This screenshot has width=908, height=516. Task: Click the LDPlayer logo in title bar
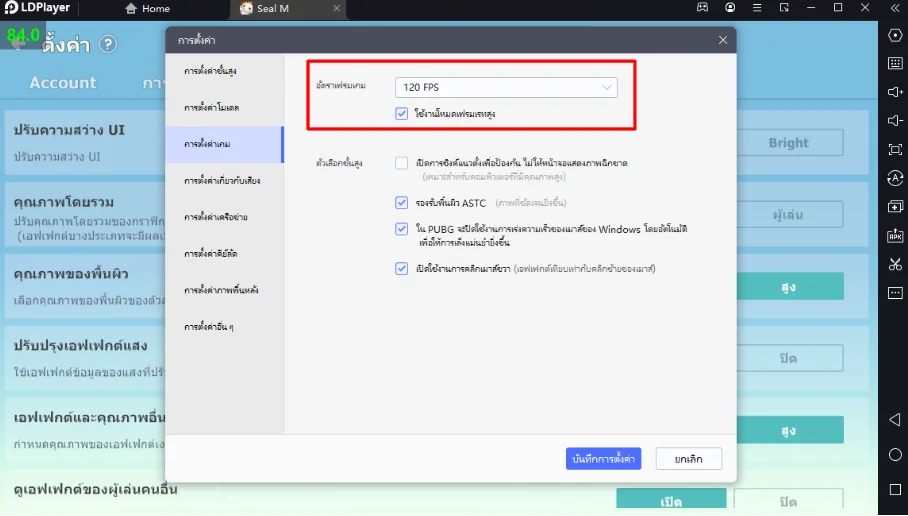click(37, 8)
